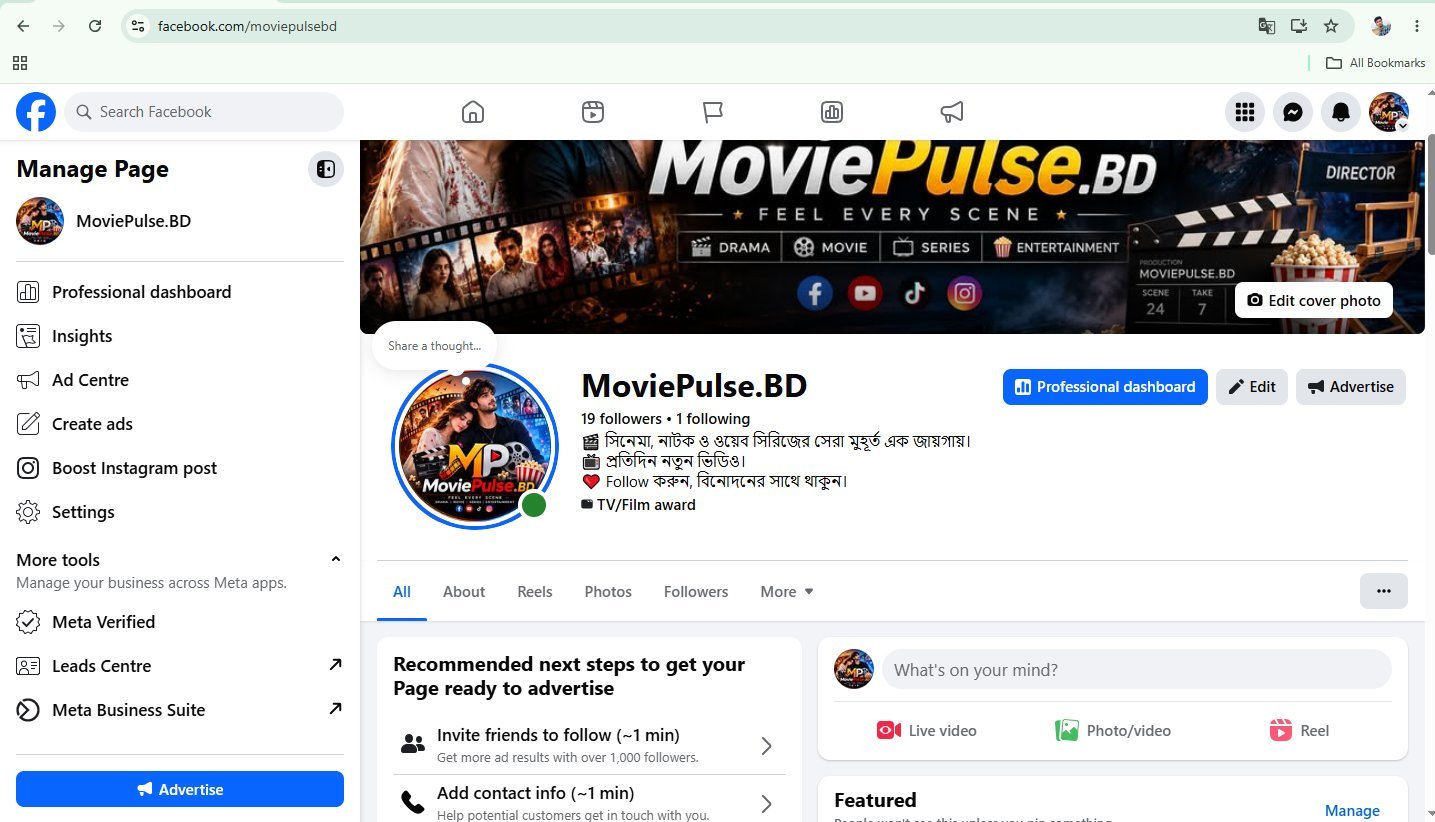1435x822 pixels.
Task: Click the Facebook page link on the cover photo
Action: pyautogui.click(x=815, y=293)
